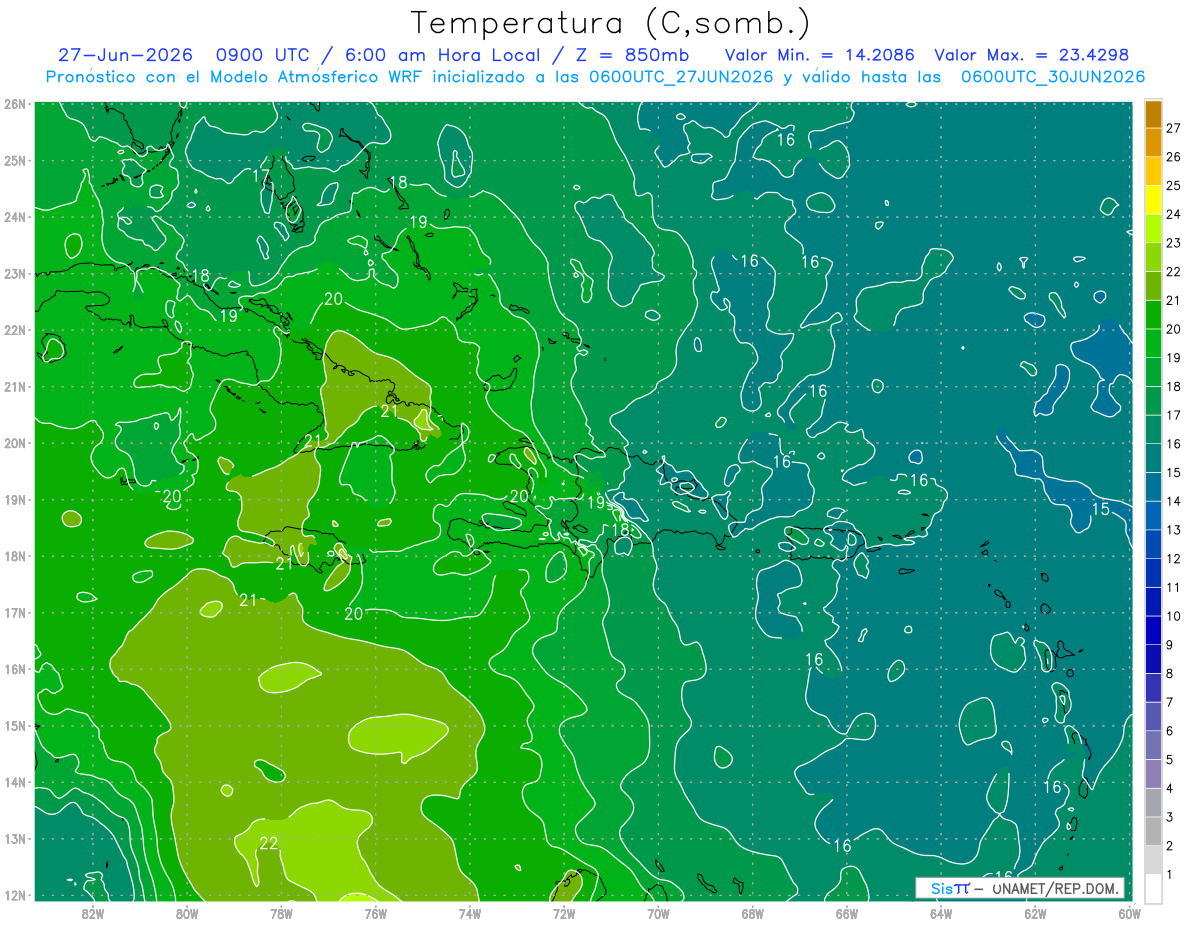Click the color bar label "27"
The image size is (1200, 927).
pos(1174,128)
